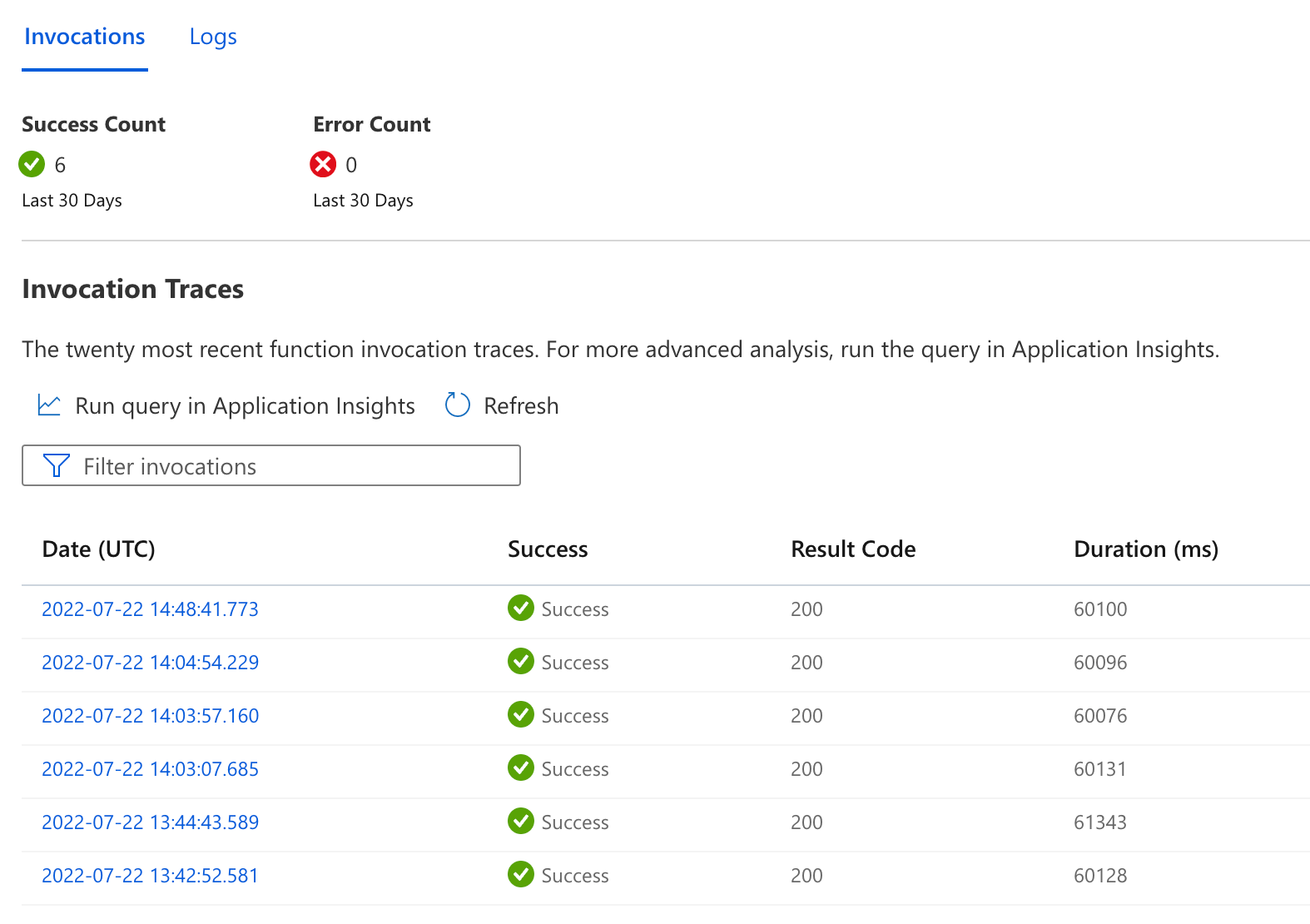Open invocation 2022-07-22 13:44:43.589
Viewport: 1310px width, 924px height.
(x=150, y=822)
